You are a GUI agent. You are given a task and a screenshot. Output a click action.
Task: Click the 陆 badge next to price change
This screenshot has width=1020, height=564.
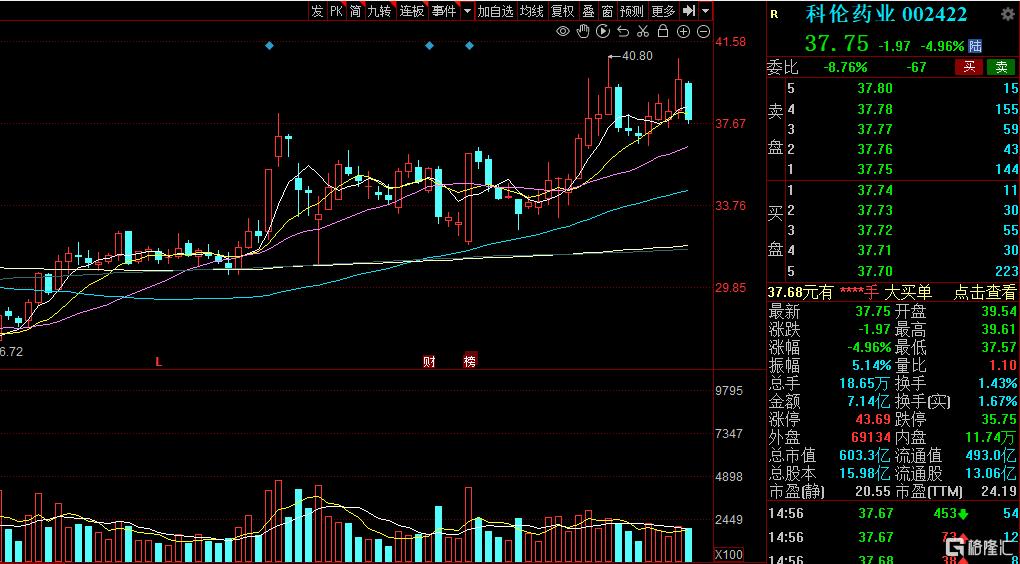[975, 46]
